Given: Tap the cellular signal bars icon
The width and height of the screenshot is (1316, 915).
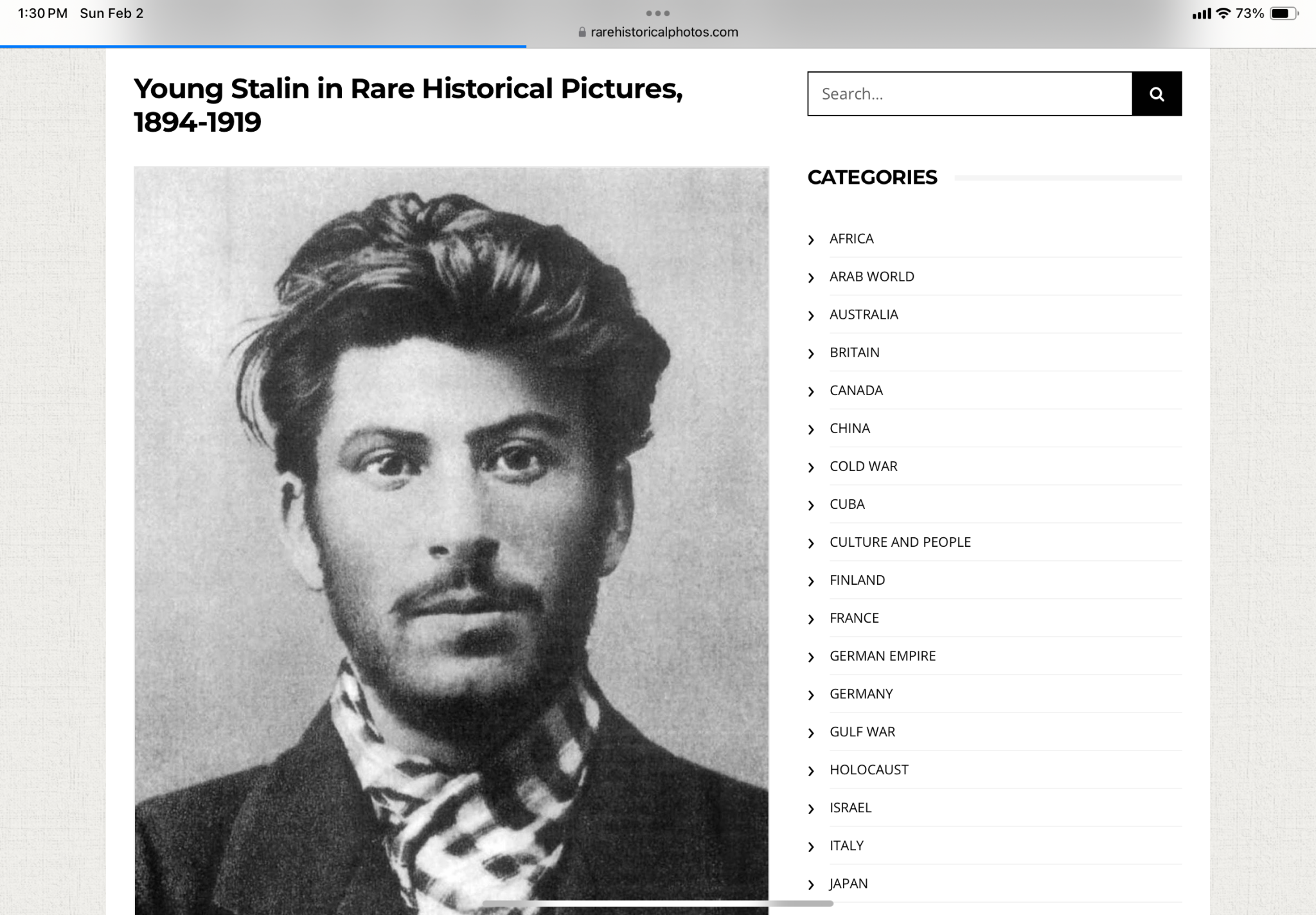Looking at the screenshot, I should coord(1201,13).
